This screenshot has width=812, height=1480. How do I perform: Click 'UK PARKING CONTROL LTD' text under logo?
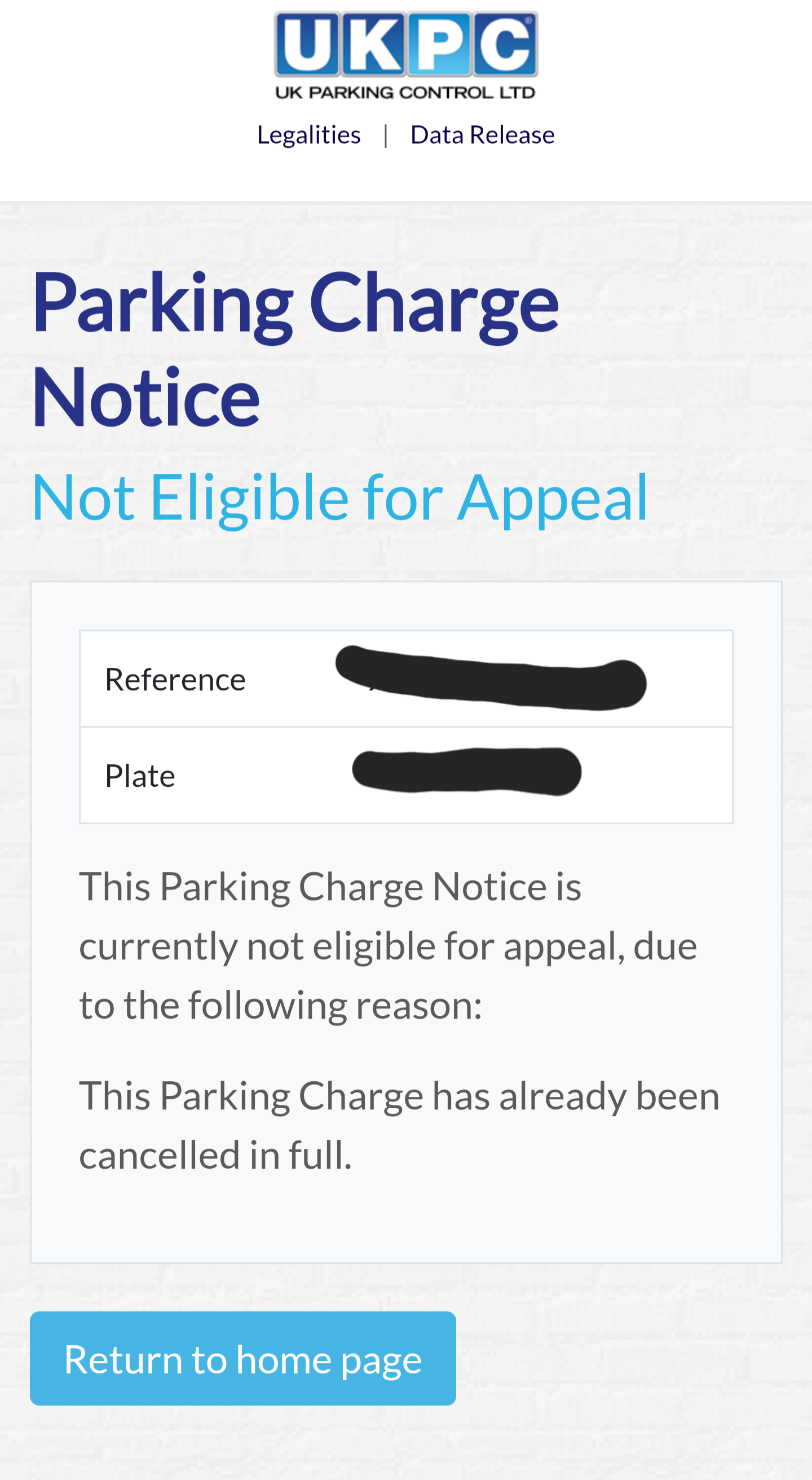[405, 92]
